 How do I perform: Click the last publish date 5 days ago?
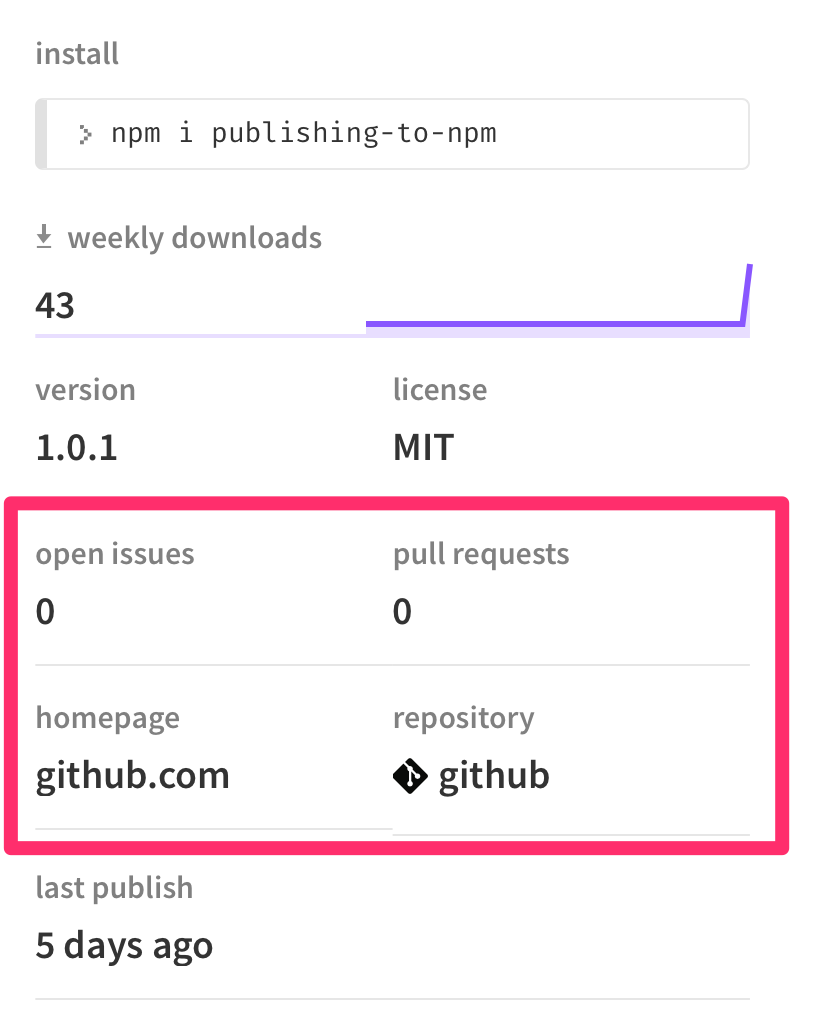coord(124,944)
